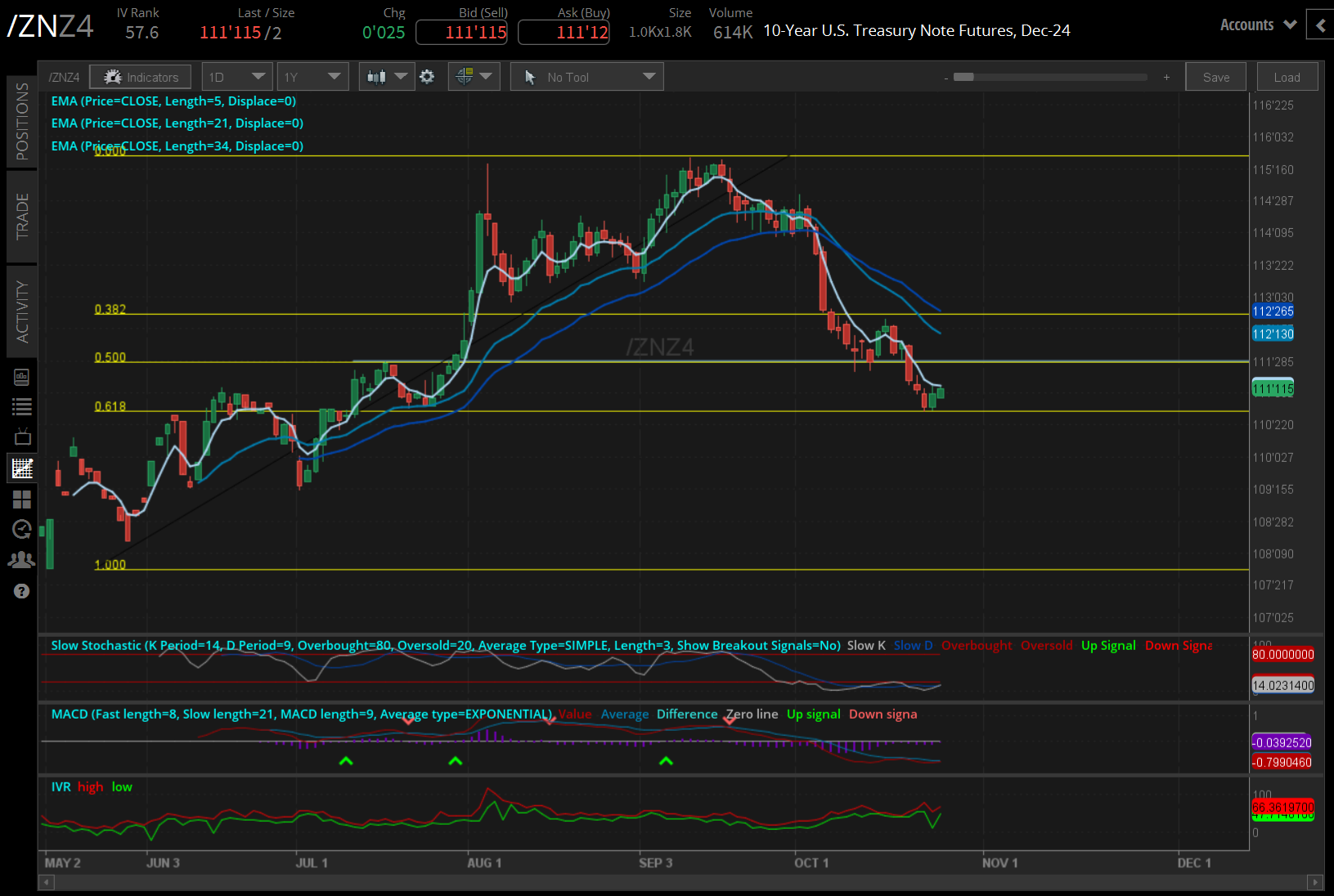This screenshot has height=896, width=1334.
Task: Open the four-square dashboard icon
Action: [x=22, y=499]
